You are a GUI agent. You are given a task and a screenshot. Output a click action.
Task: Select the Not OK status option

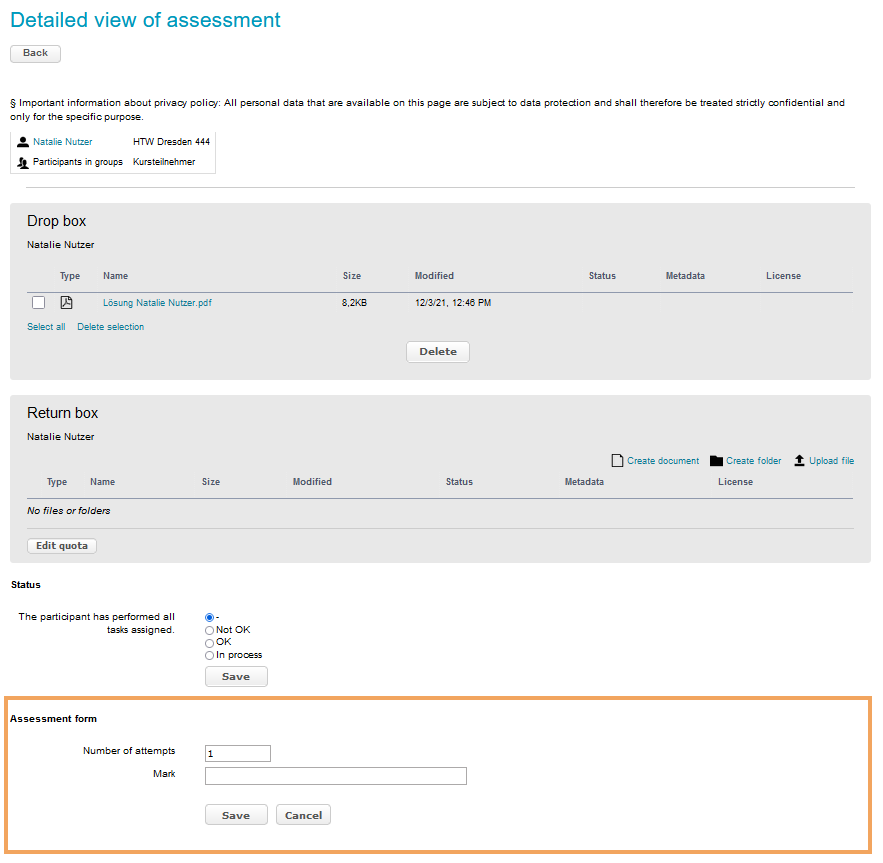(x=209, y=630)
